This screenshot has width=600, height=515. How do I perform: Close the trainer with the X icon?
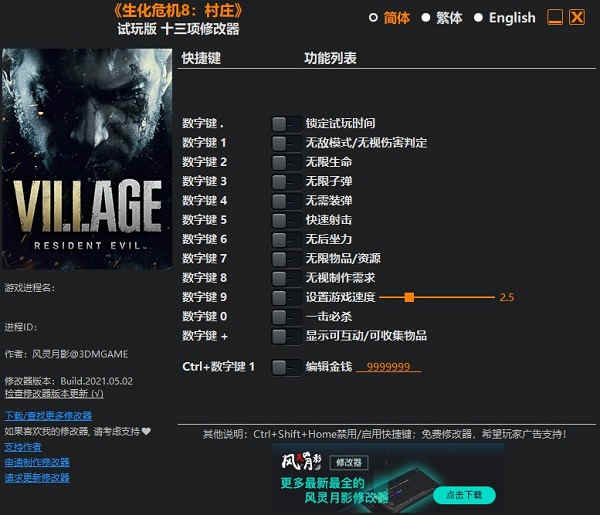[577, 17]
